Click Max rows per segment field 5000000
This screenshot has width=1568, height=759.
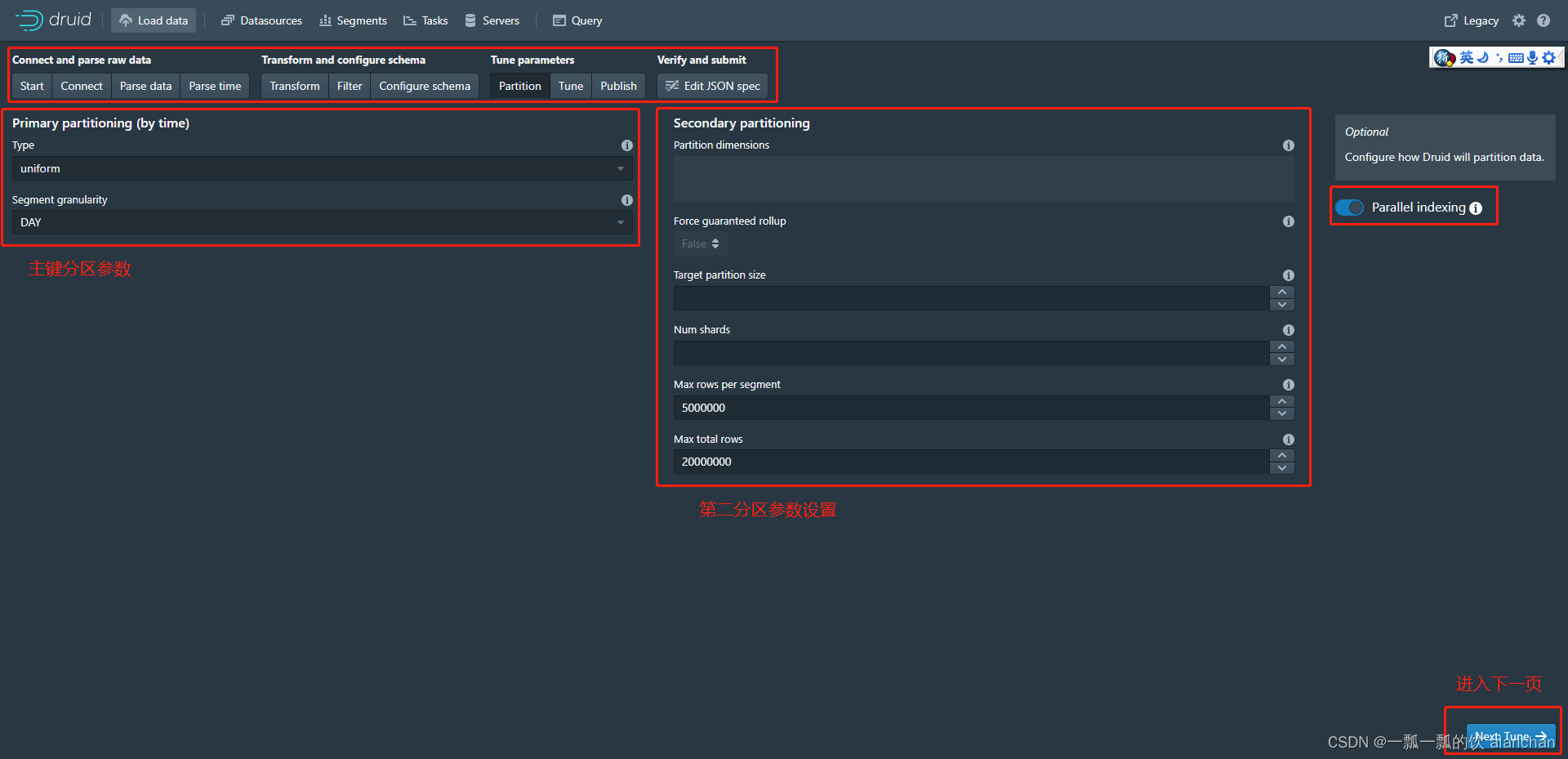(972, 408)
